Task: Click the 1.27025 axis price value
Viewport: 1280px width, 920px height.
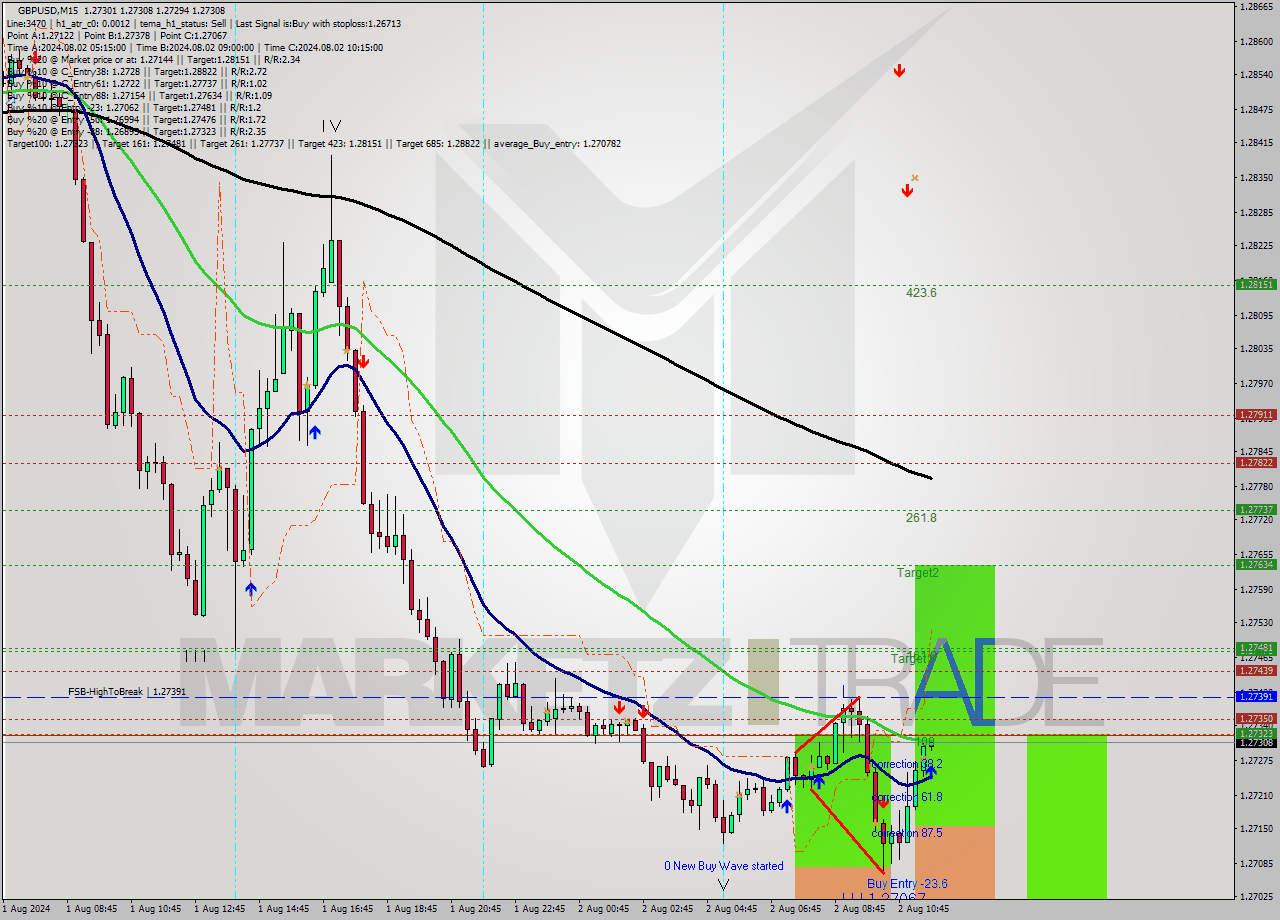Action: [x=1254, y=896]
